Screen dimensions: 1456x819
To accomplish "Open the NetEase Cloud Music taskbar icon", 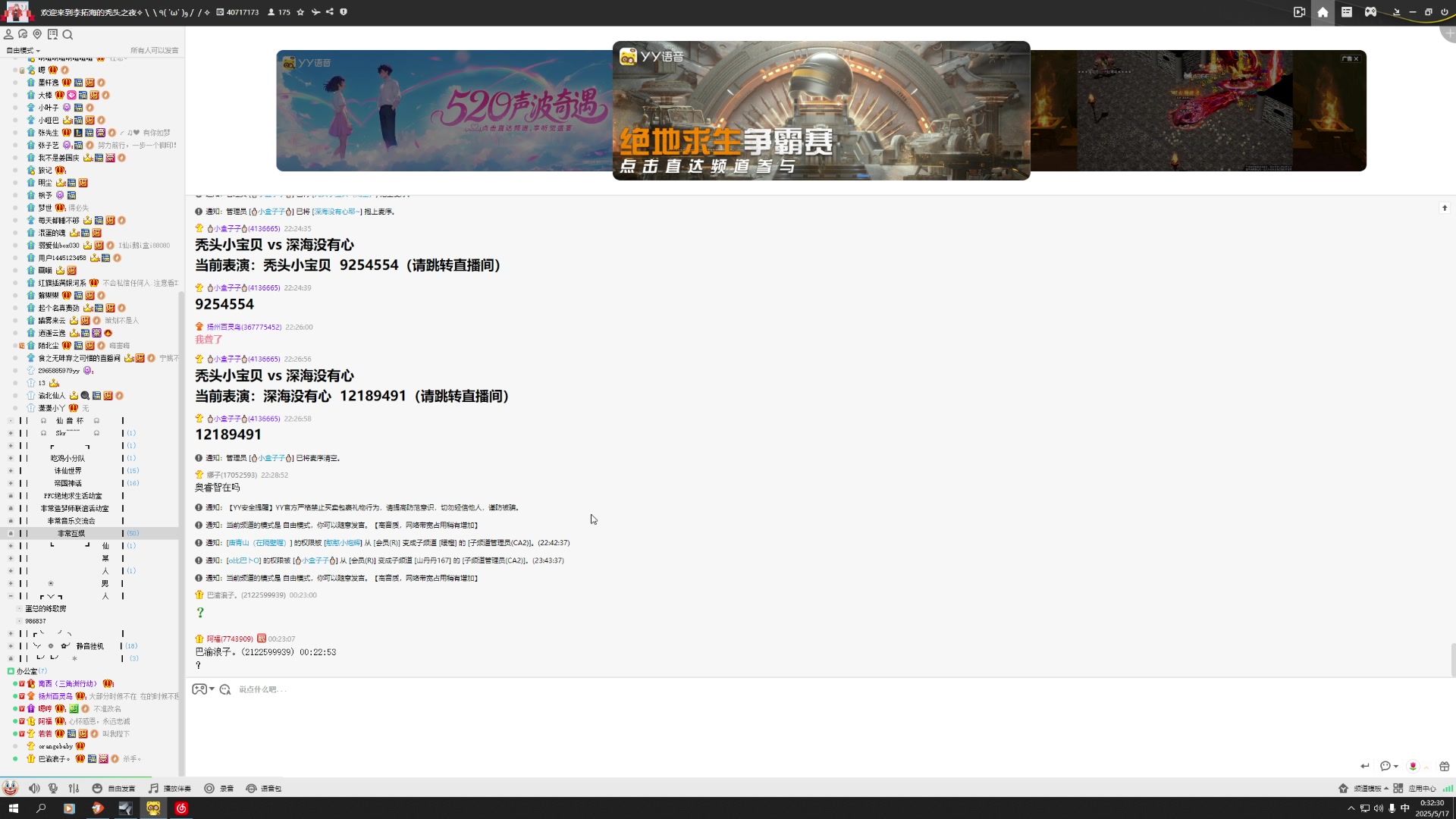I will pyautogui.click(x=181, y=808).
